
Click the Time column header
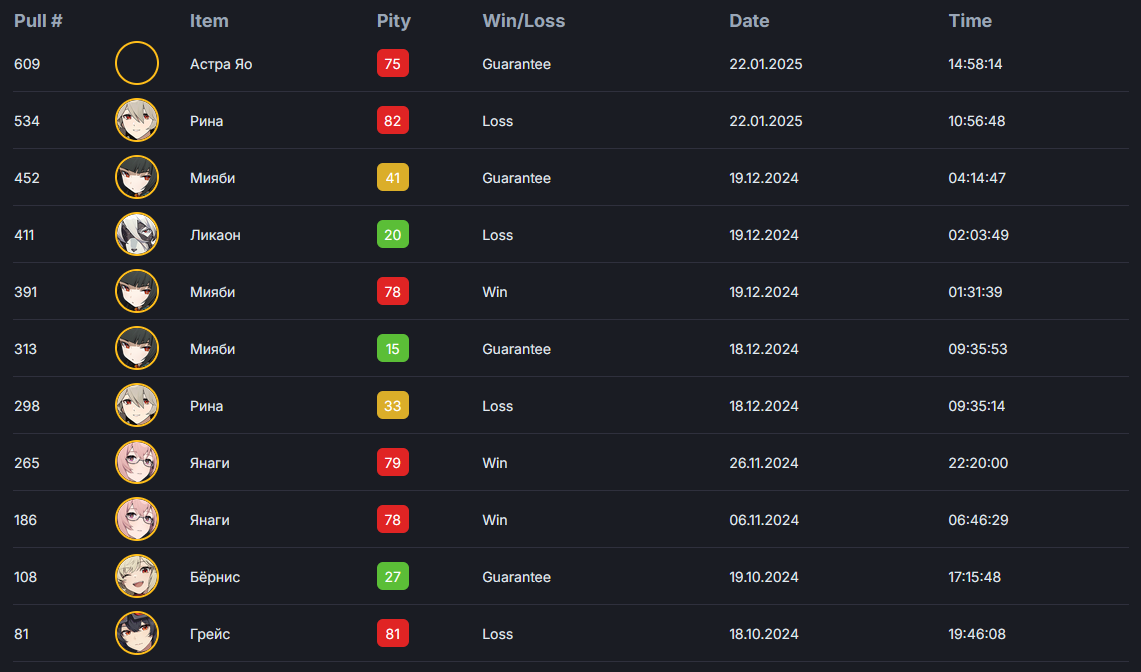970,20
